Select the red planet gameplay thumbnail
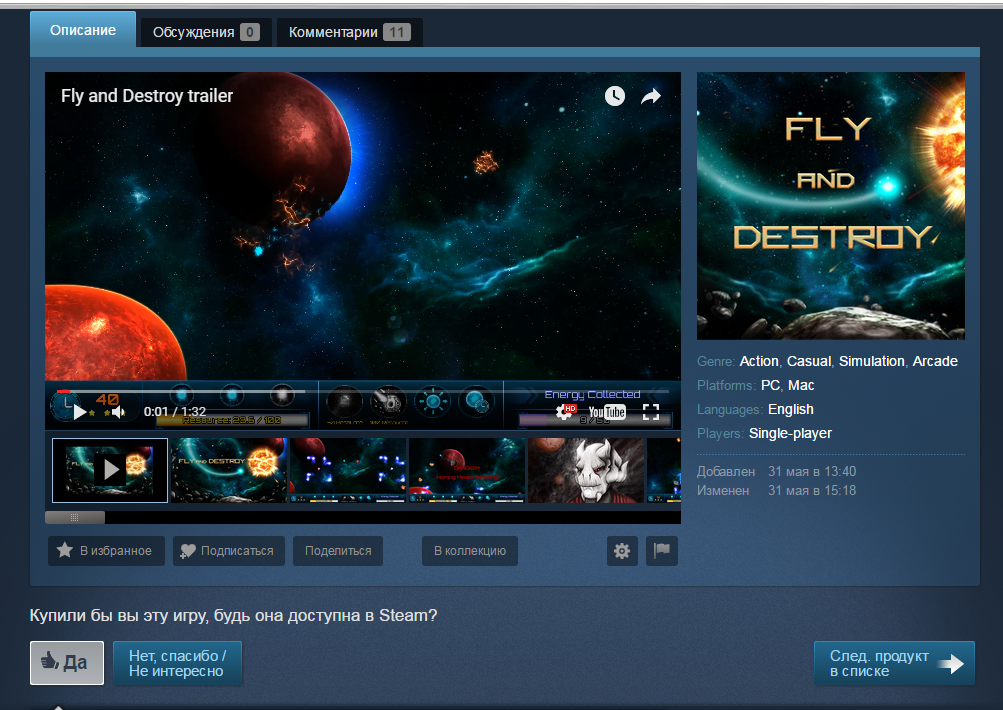The image size is (1003, 710). 467,470
